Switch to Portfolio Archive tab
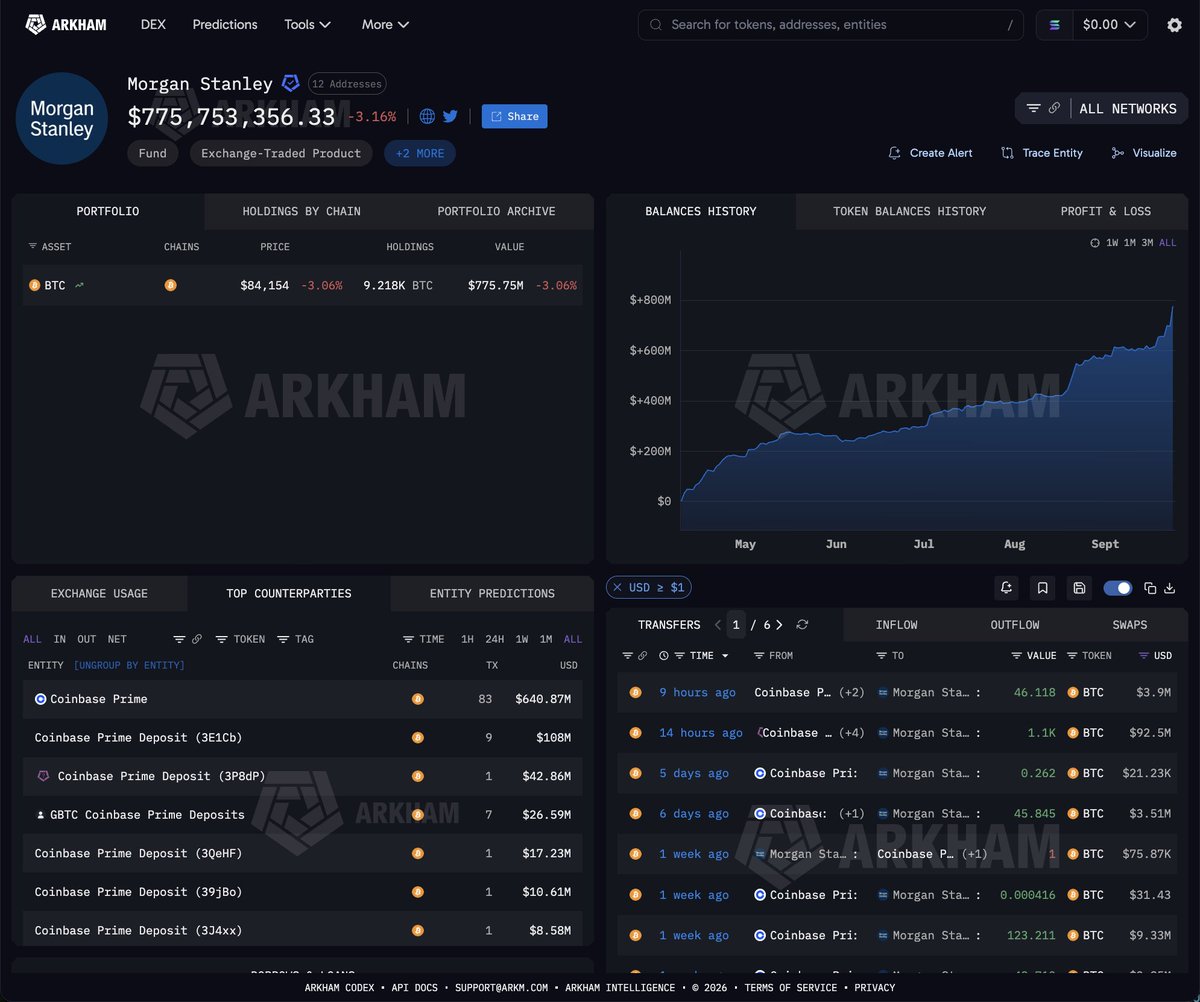 pyautogui.click(x=496, y=211)
